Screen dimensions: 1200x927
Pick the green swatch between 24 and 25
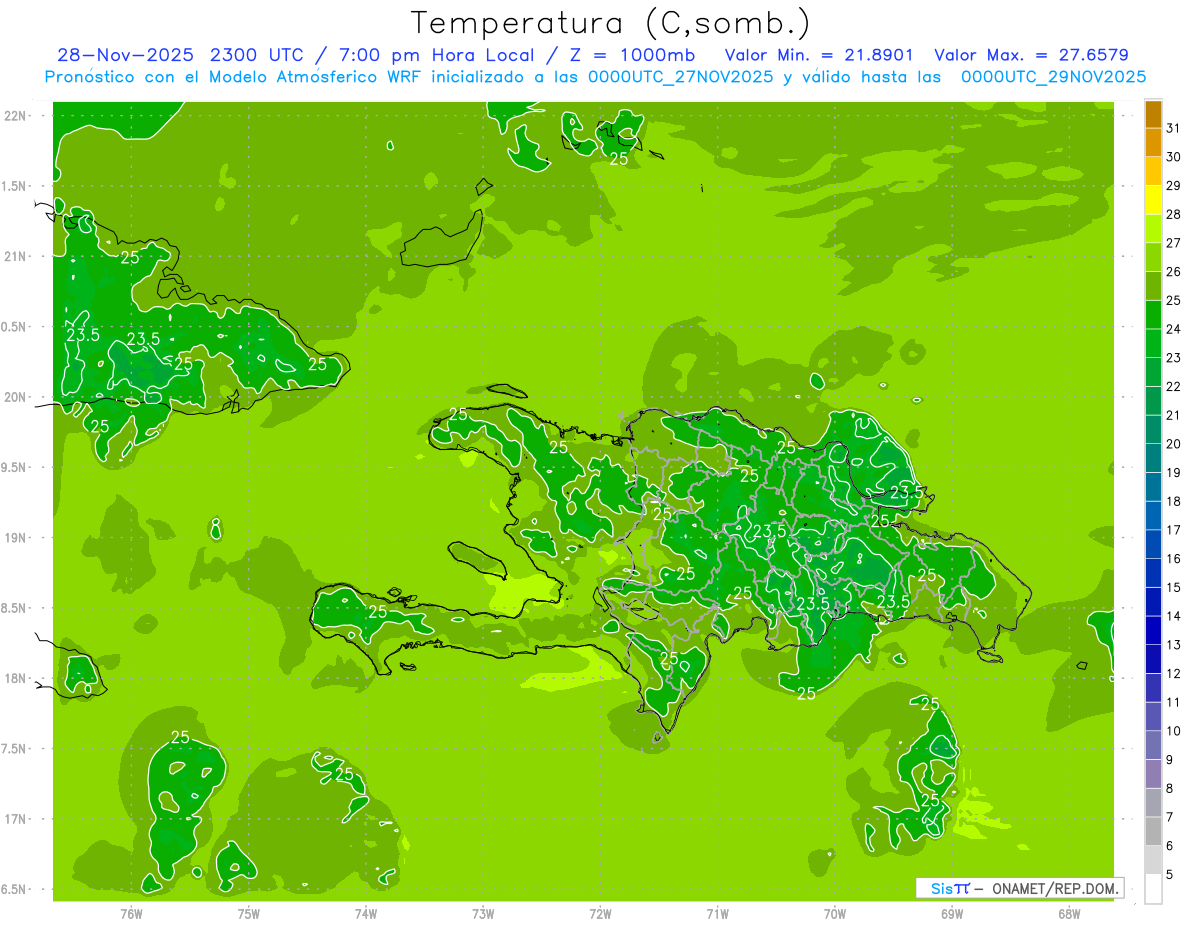point(1153,315)
